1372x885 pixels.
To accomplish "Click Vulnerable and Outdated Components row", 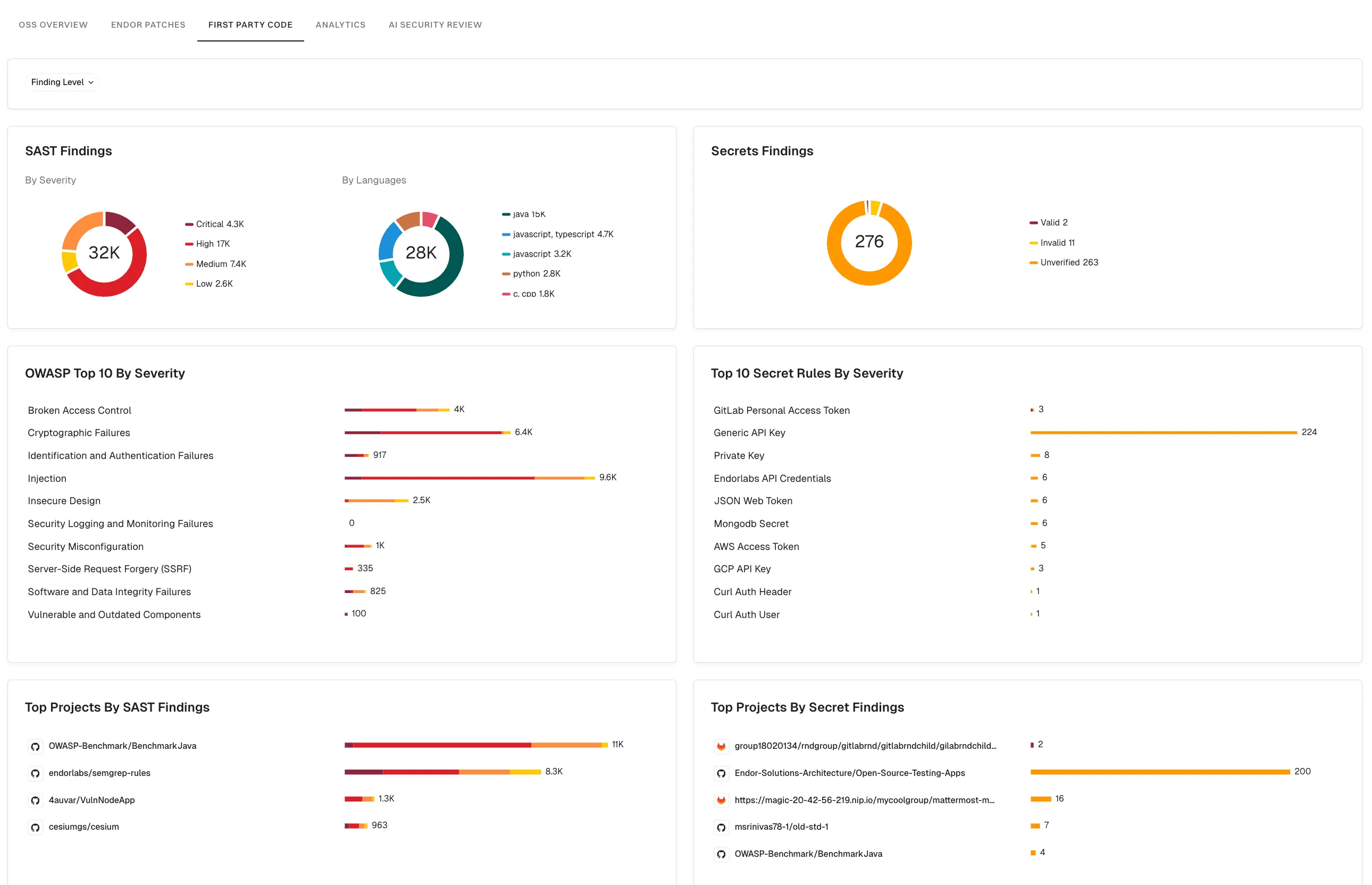I will tap(114, 615).
